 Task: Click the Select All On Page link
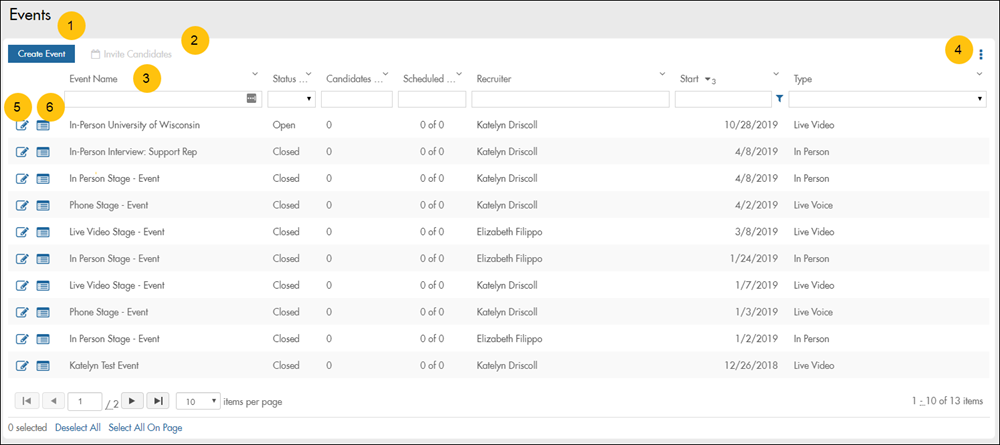point(145,428)
